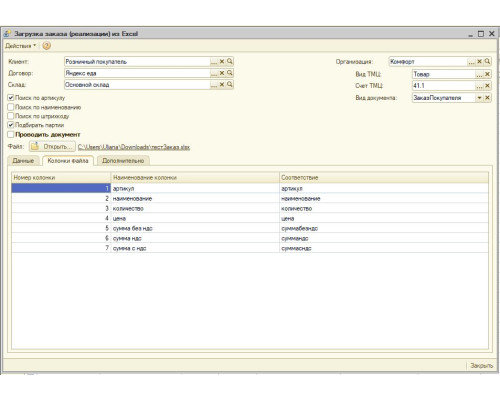Viewport: 500px width, 400px height.
Task: Open Организация record with magnifier icon
Action: coord(487,62)
